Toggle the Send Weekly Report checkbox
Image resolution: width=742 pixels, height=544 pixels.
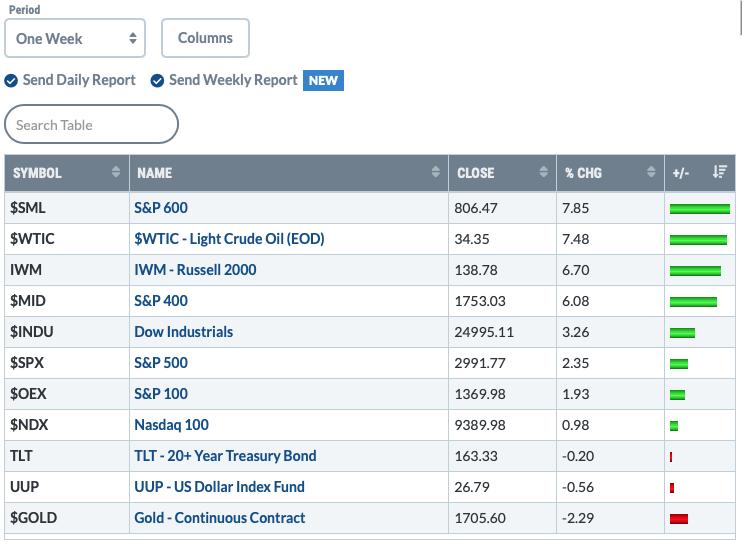[x=157, y=81]
